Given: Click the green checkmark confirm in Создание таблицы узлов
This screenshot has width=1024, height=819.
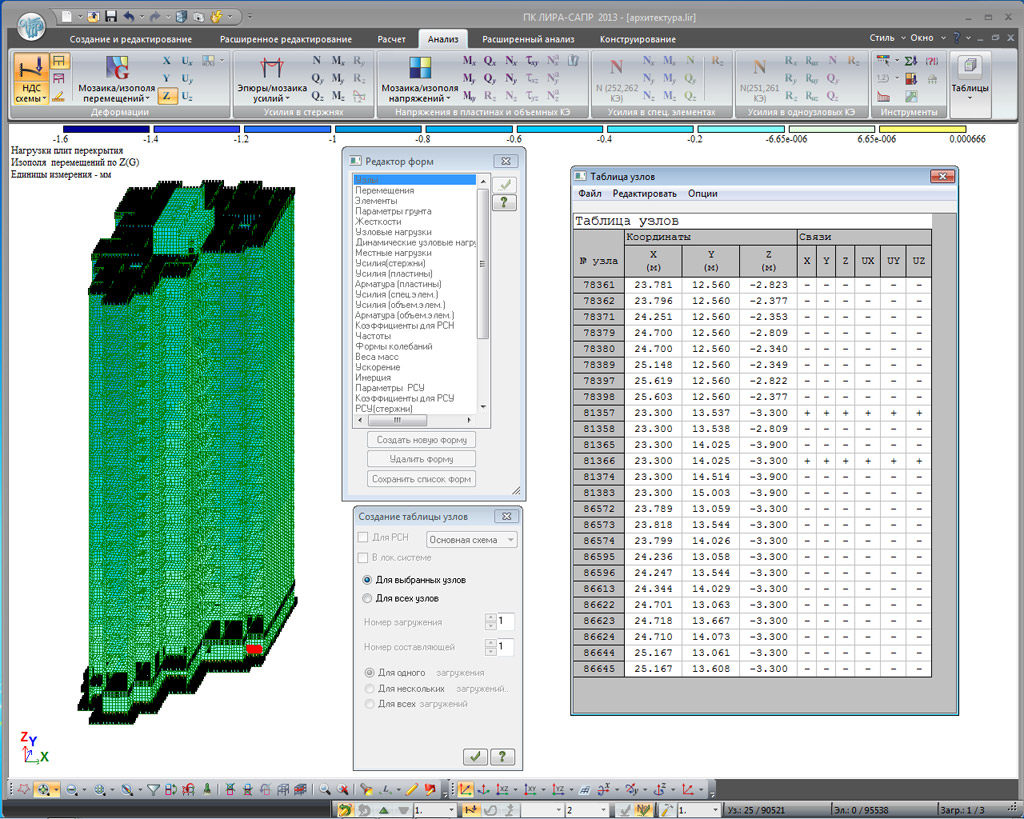Looking at the screenshot, I should (x=476, y=756).
